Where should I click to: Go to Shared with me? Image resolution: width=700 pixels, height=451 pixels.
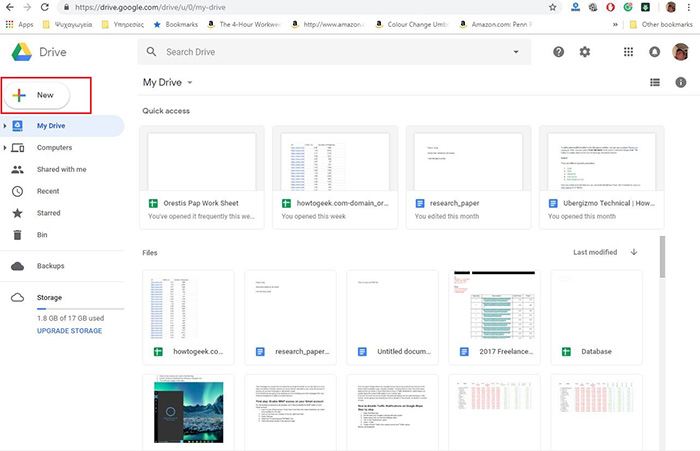click(61, 169)
